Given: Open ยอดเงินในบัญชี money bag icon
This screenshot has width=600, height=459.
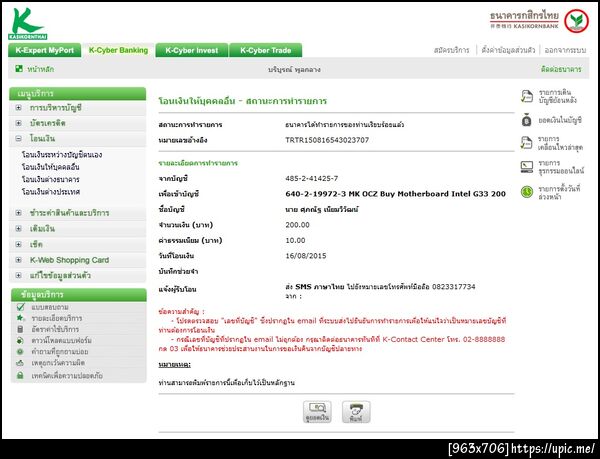Looking at the screenshot, I should pos(527,120).
